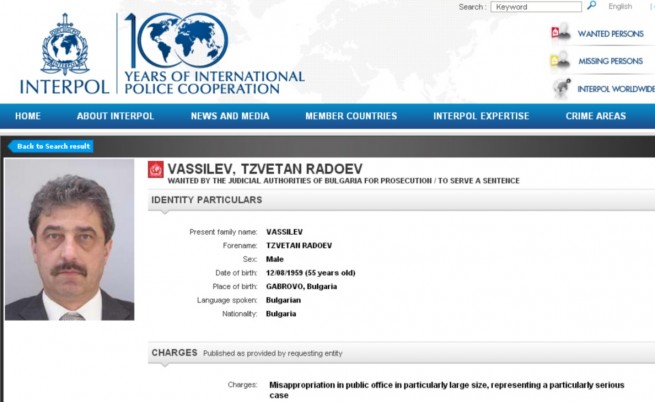Click 'Published as provided by requesting entity' note
655x402 pixels.
(273, 354)
